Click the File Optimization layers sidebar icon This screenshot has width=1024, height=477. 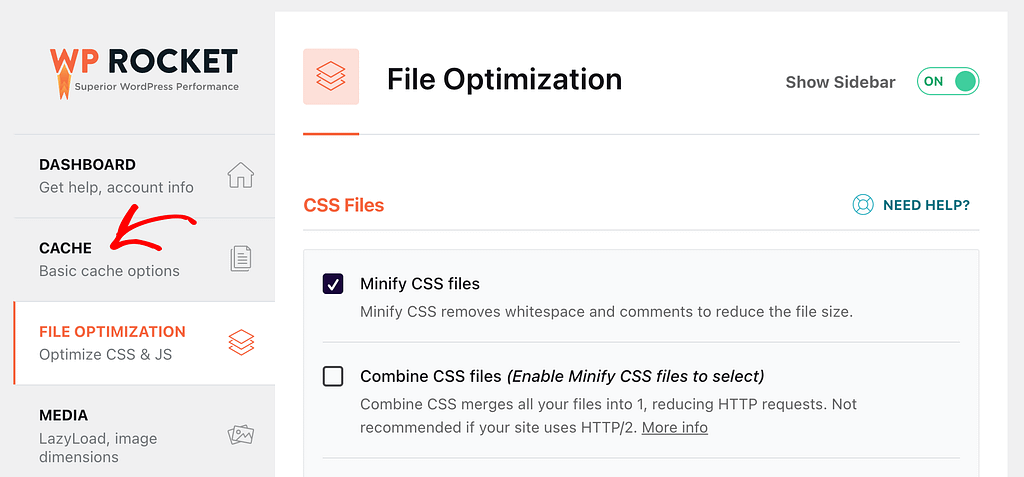tap(241, 342)
